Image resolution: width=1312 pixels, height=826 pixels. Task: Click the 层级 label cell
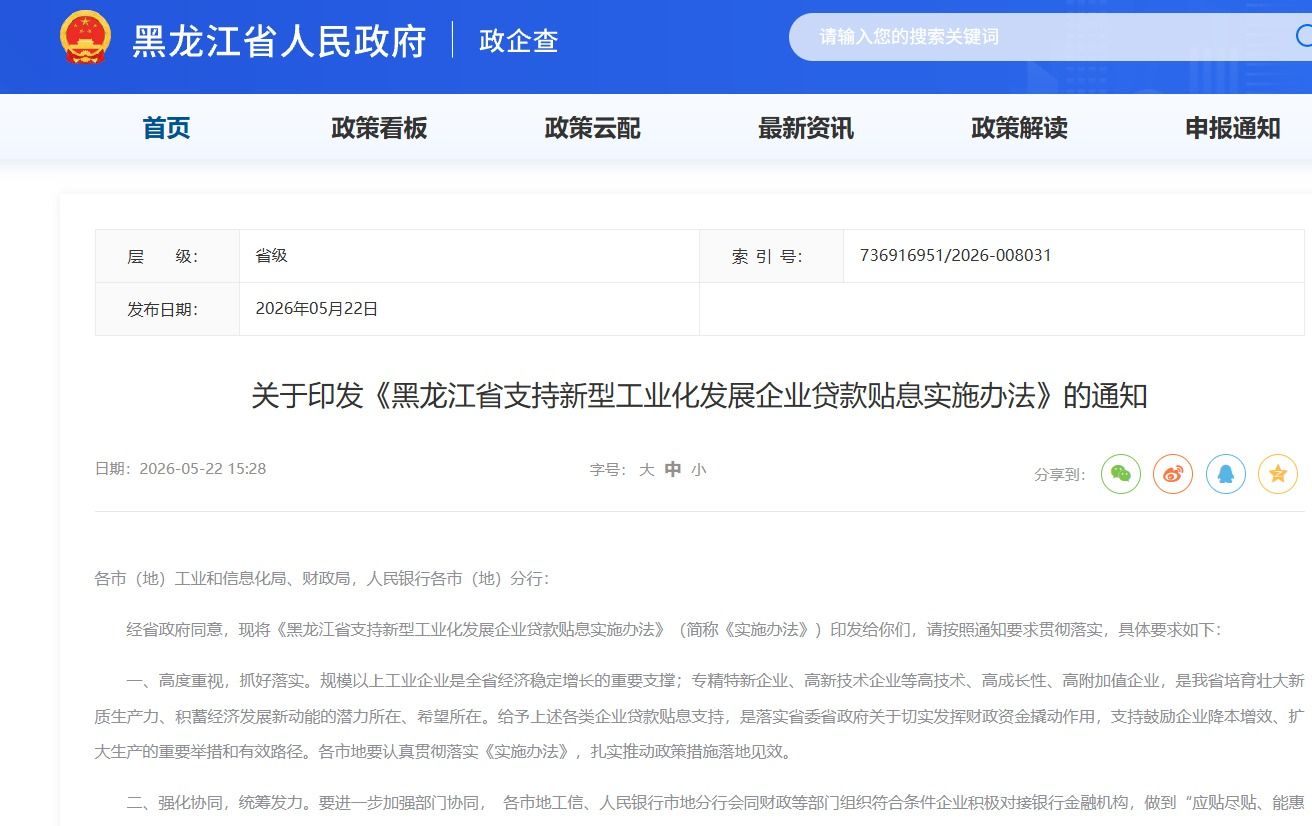coord(168,256)
